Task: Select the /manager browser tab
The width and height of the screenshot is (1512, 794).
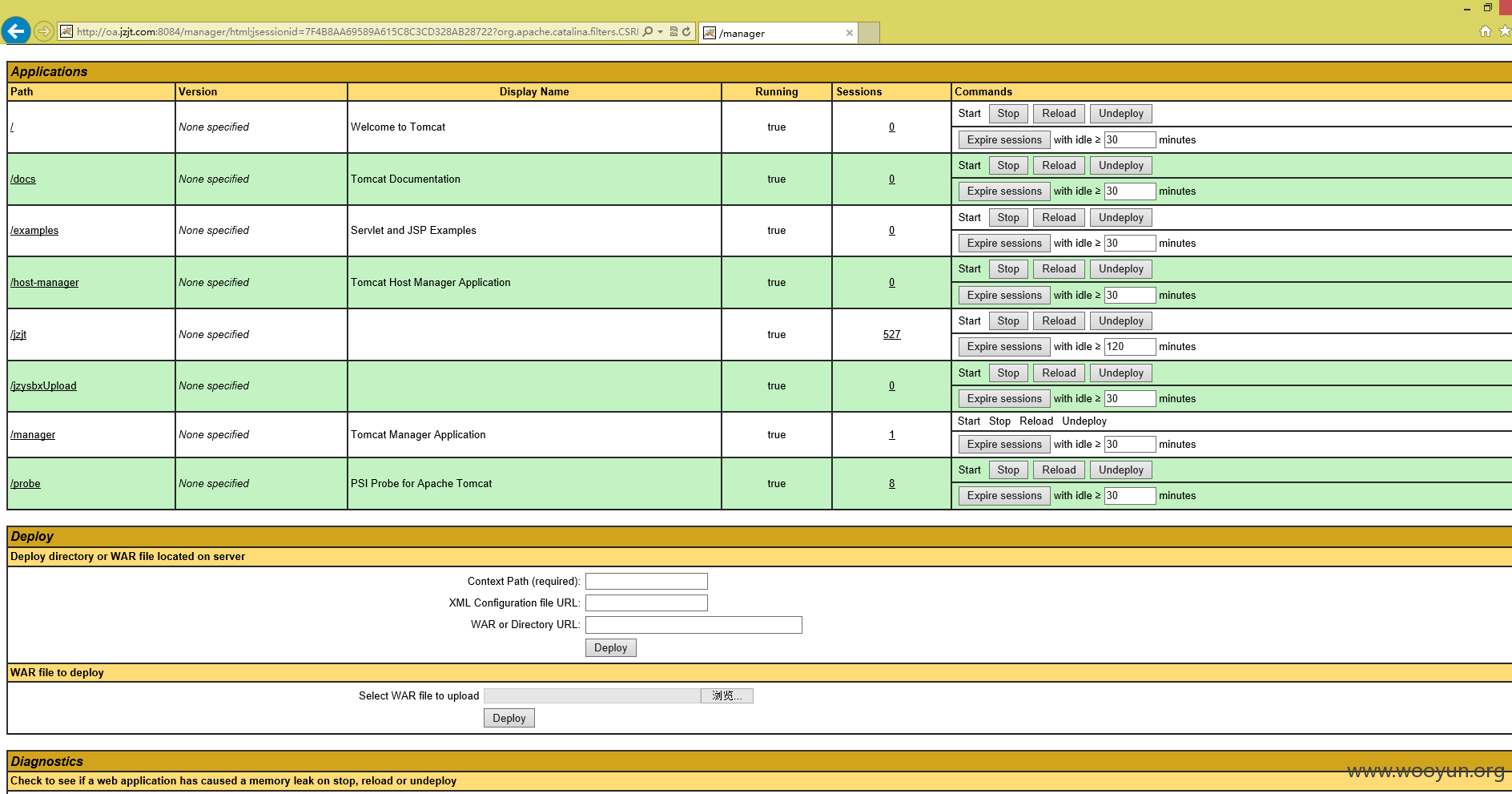Action: click(778, 33)
